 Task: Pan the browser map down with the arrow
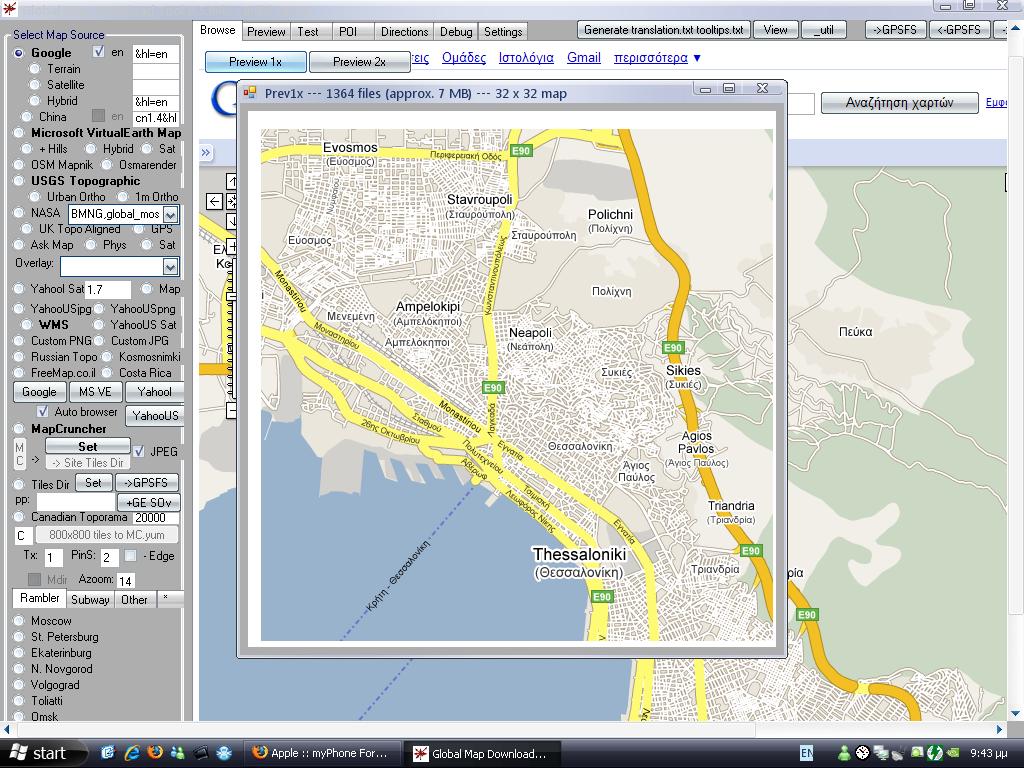tap(231, 222)
